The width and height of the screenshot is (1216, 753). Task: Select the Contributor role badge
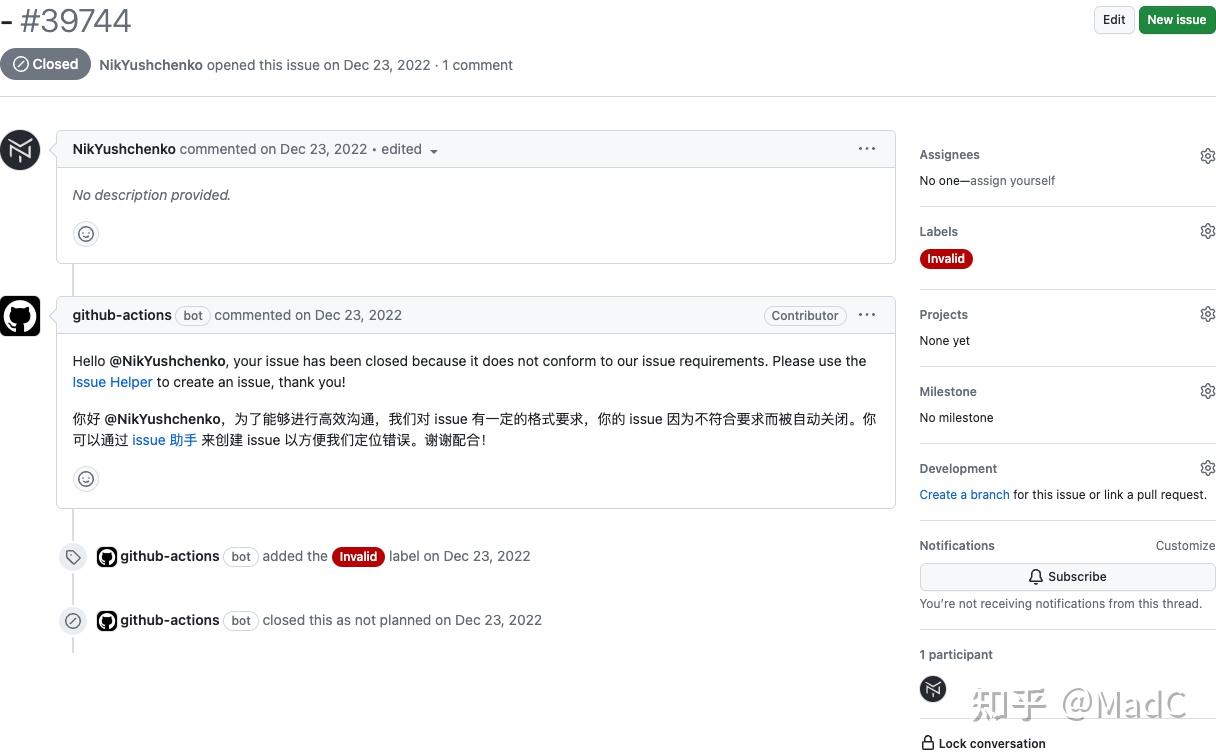click(x=804, y=315)
